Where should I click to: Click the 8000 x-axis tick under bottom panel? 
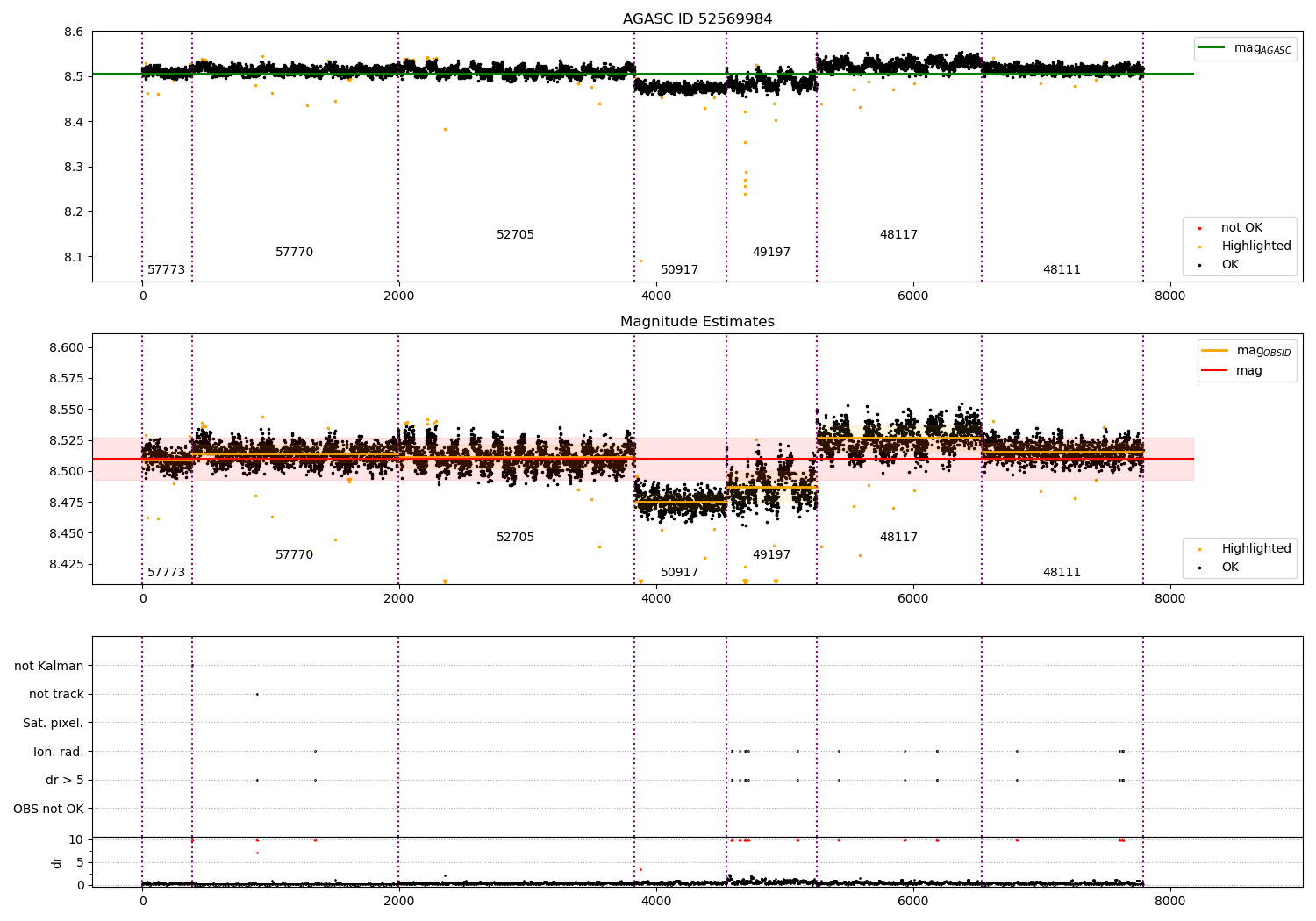click(1169, 901)
